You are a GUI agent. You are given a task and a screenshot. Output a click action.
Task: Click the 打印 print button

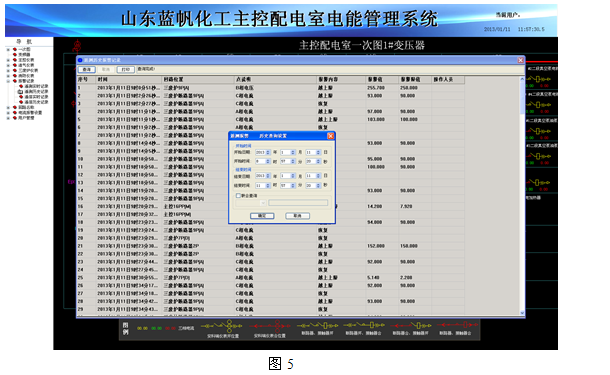click(125, 70)
